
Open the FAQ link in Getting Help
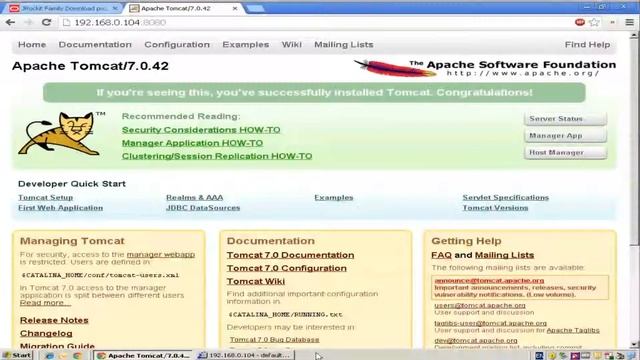(441, 255)
